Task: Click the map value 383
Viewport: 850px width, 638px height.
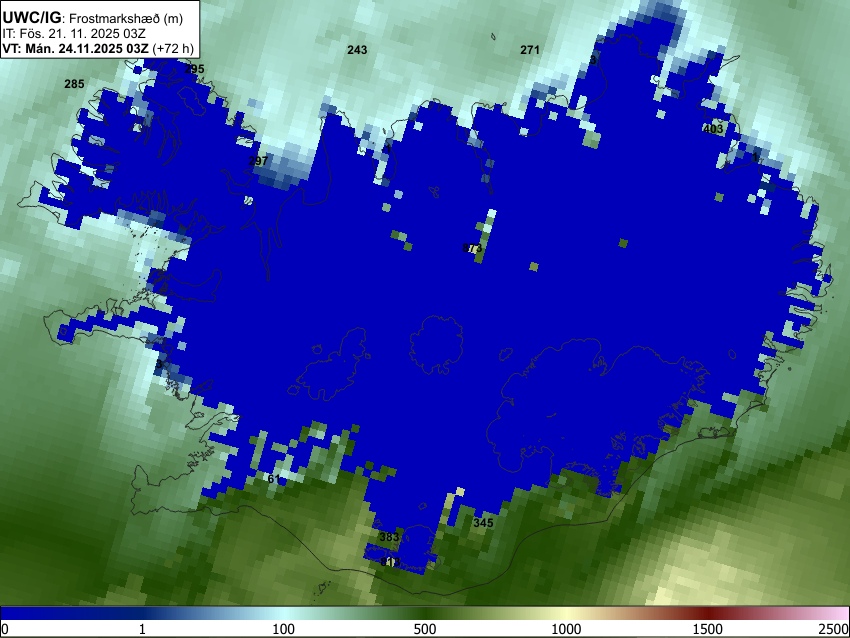Action: pyautogui.click(x=389, y=537)
